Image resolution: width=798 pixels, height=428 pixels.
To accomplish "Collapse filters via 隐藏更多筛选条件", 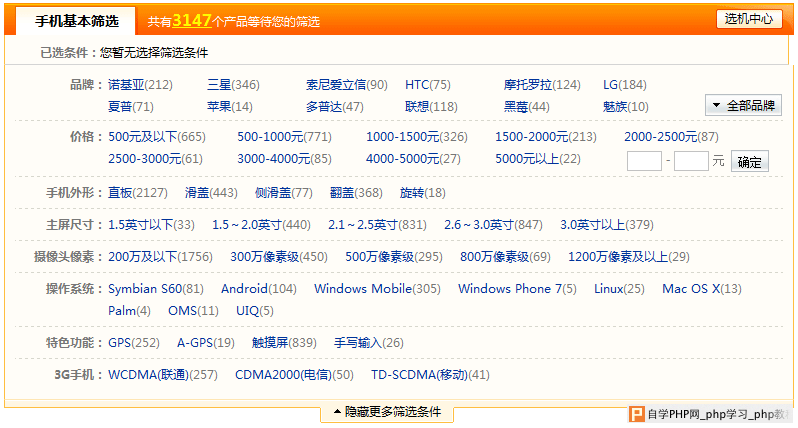I will tap(386, 413).
